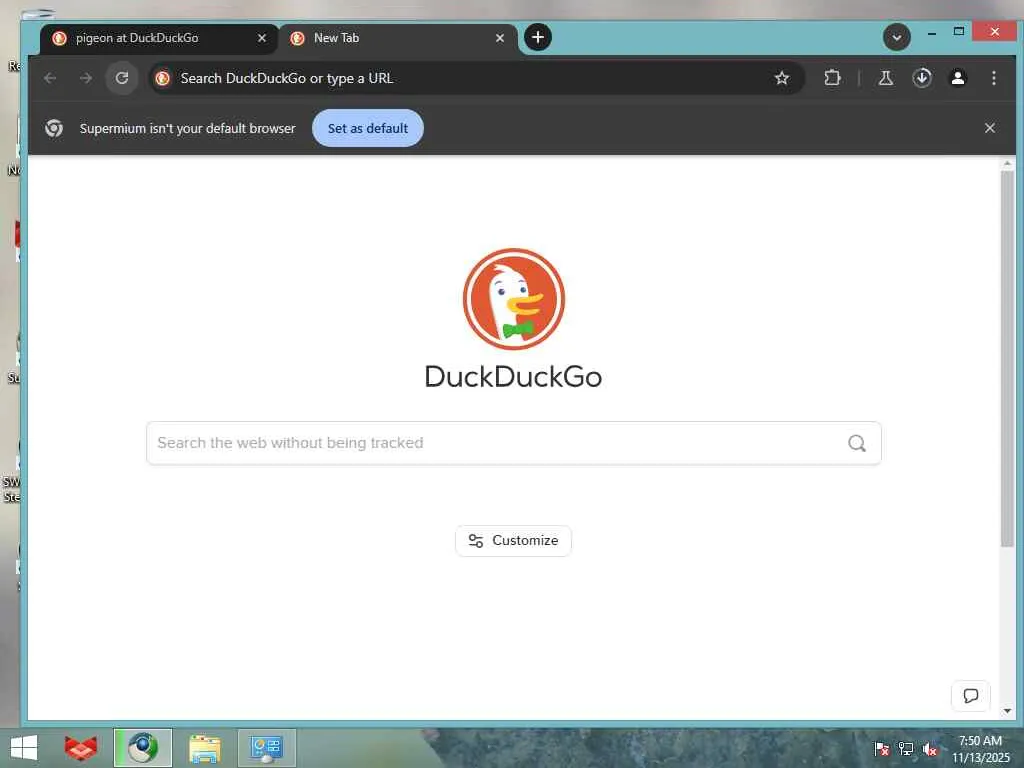Screen dimensions: 1024x768
Task: Close the pigeon at DuckDuckGo tab
Action: click(262, 39)
